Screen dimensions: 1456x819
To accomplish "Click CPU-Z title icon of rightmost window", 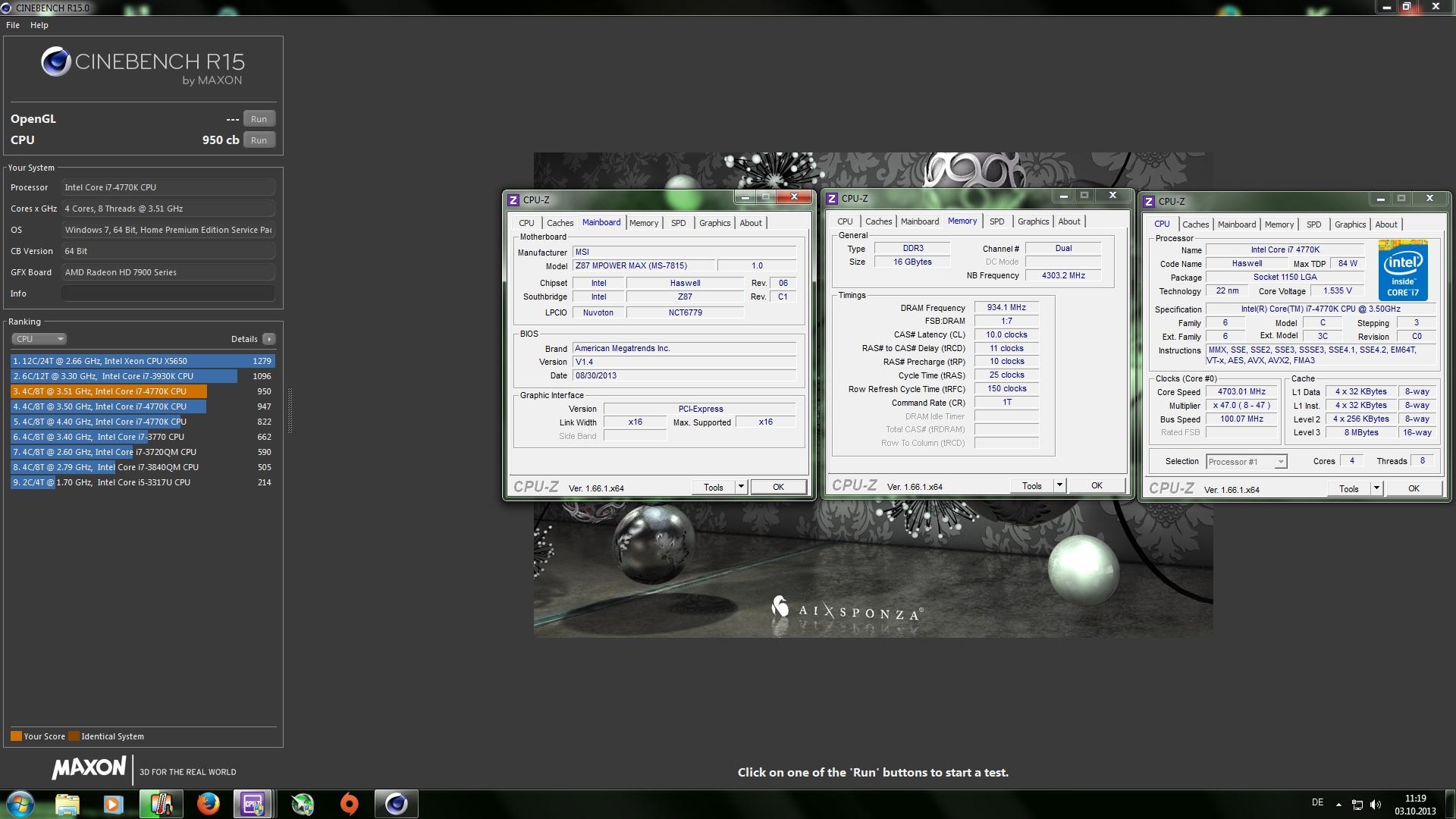I will [x=1149, y=202].
